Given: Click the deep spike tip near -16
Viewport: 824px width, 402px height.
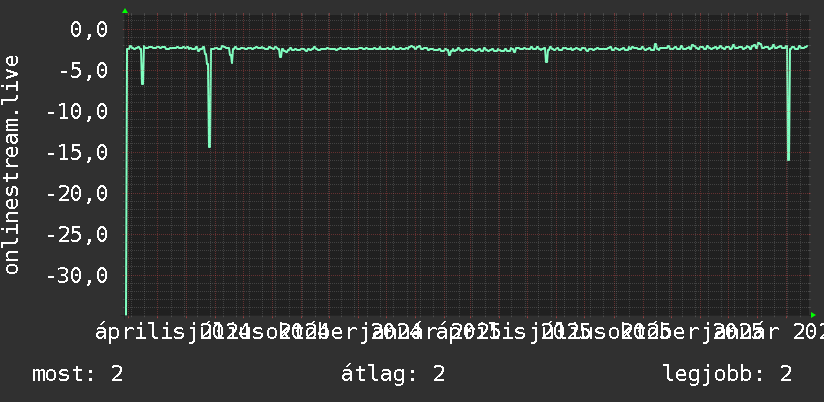Looking at the screenshot, I should (788, 158).
